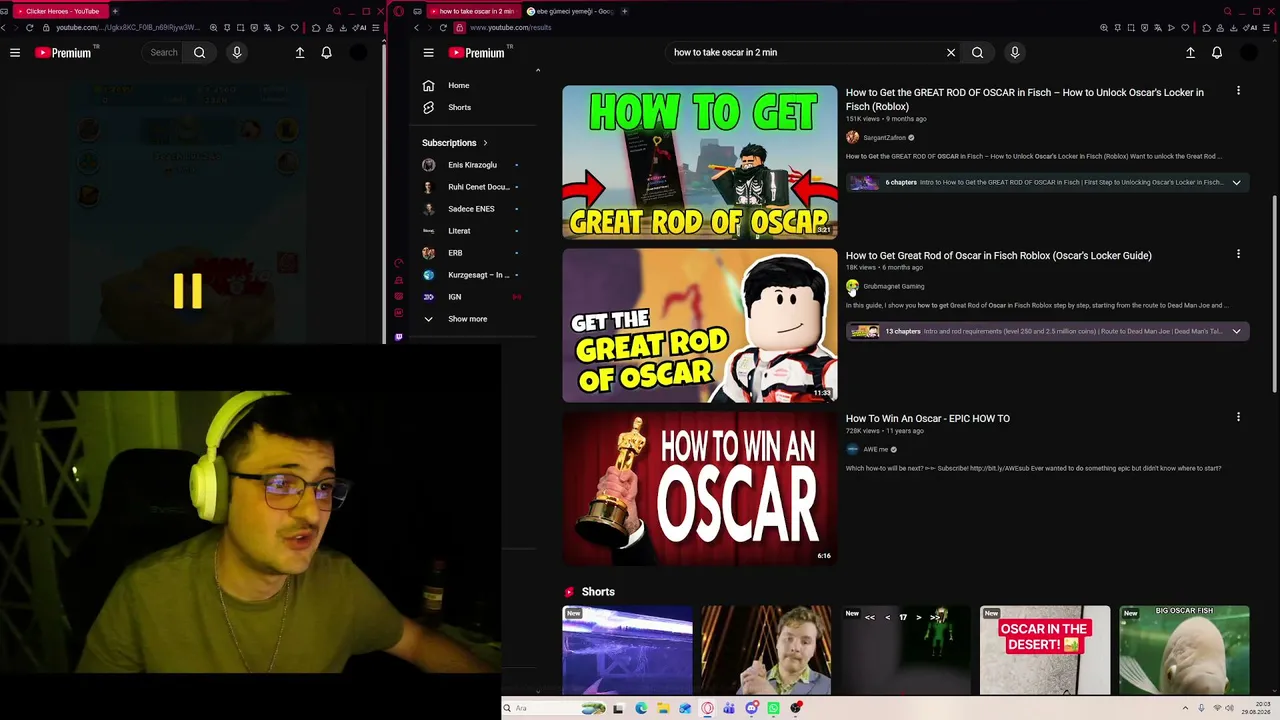Screen dimensions: 1280x720
Task: Open more options for 'How To Win An Oscar' video
Action: coord(1238,417)
